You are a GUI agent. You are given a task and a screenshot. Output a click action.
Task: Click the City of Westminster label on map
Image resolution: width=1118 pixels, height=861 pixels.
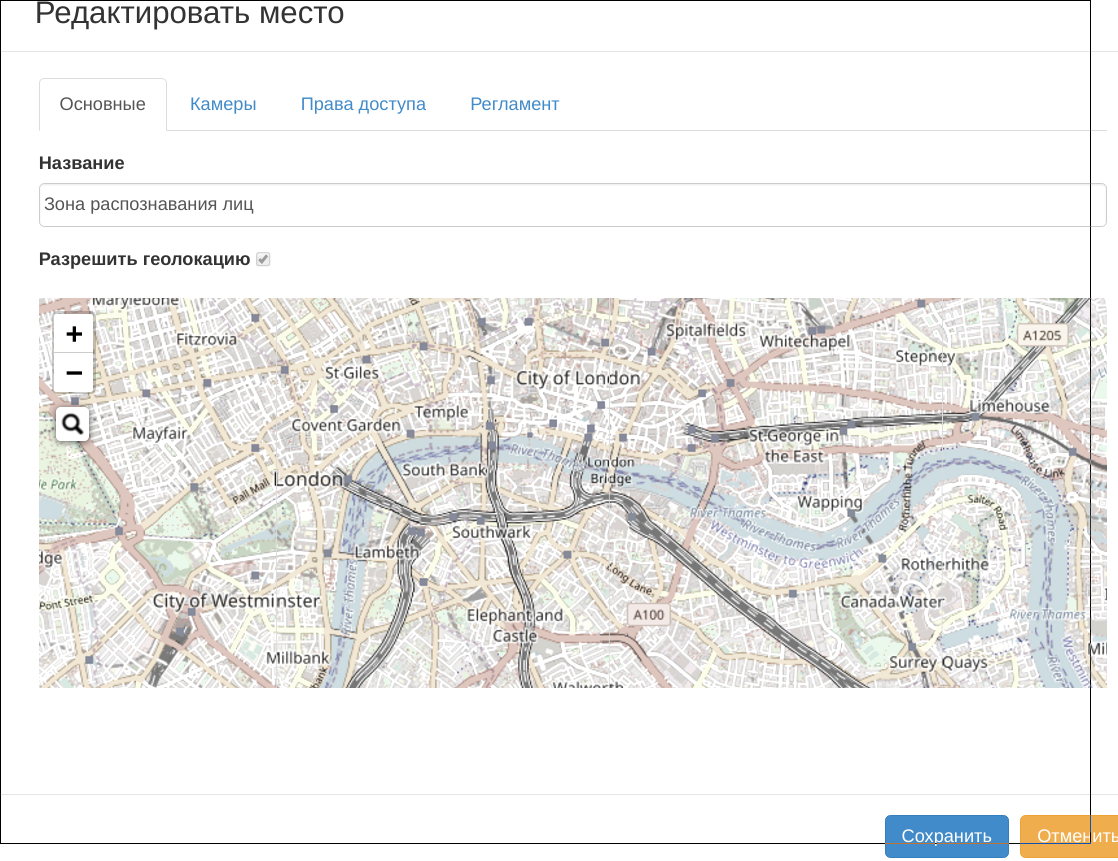click(236, 601)
